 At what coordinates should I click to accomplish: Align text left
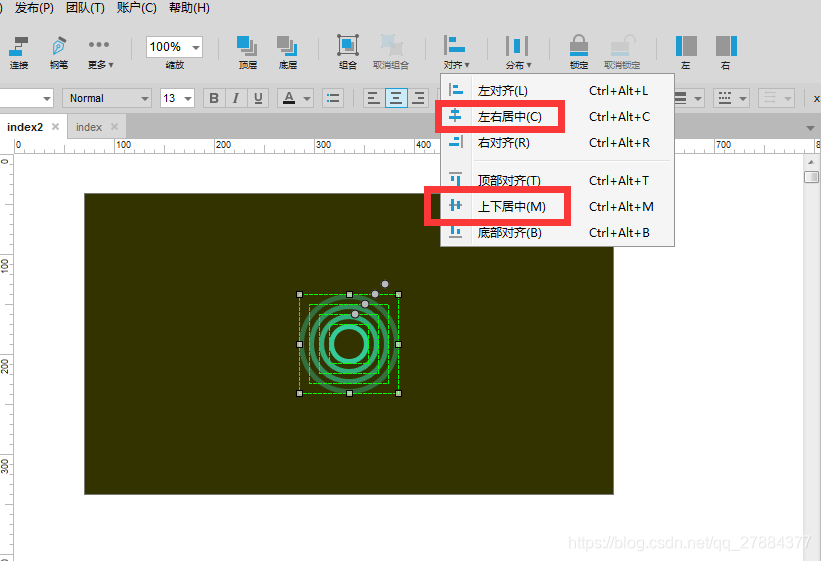click(x=374, y=98)
